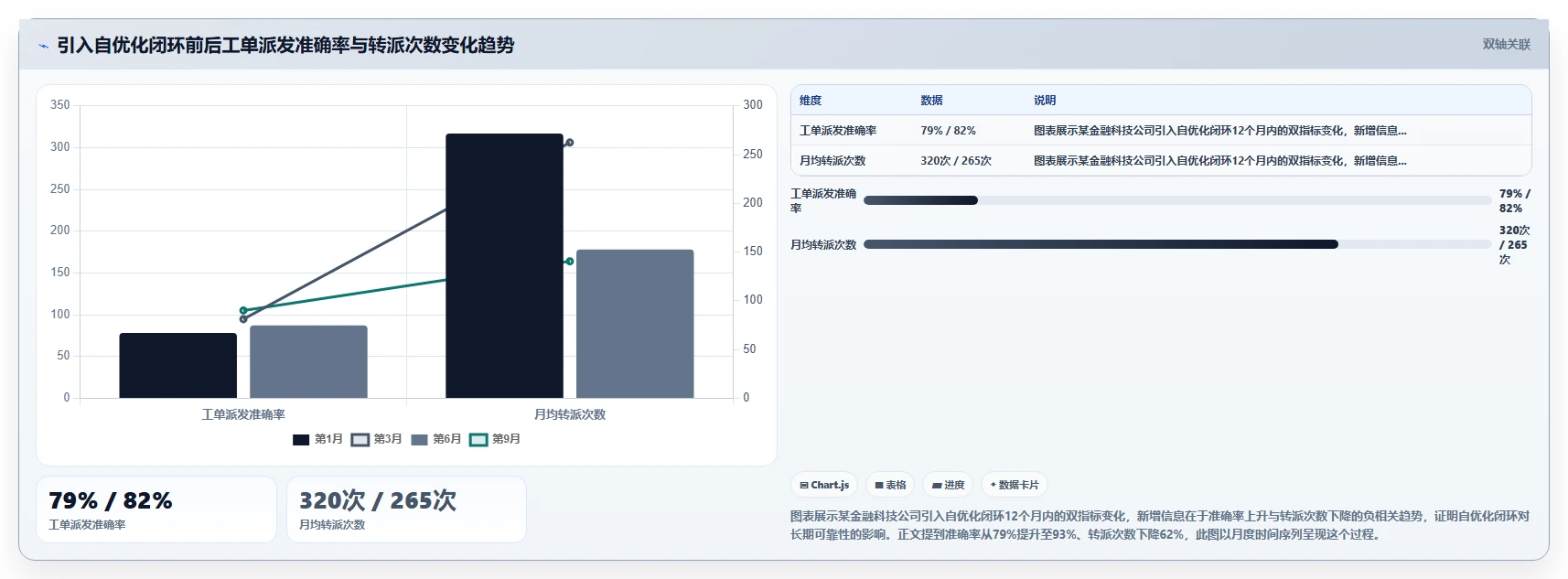The width and height of the screenshot is (1568, 579).
Task: Click the gray line point above 月均转派次数
Action: coord(570,143)
